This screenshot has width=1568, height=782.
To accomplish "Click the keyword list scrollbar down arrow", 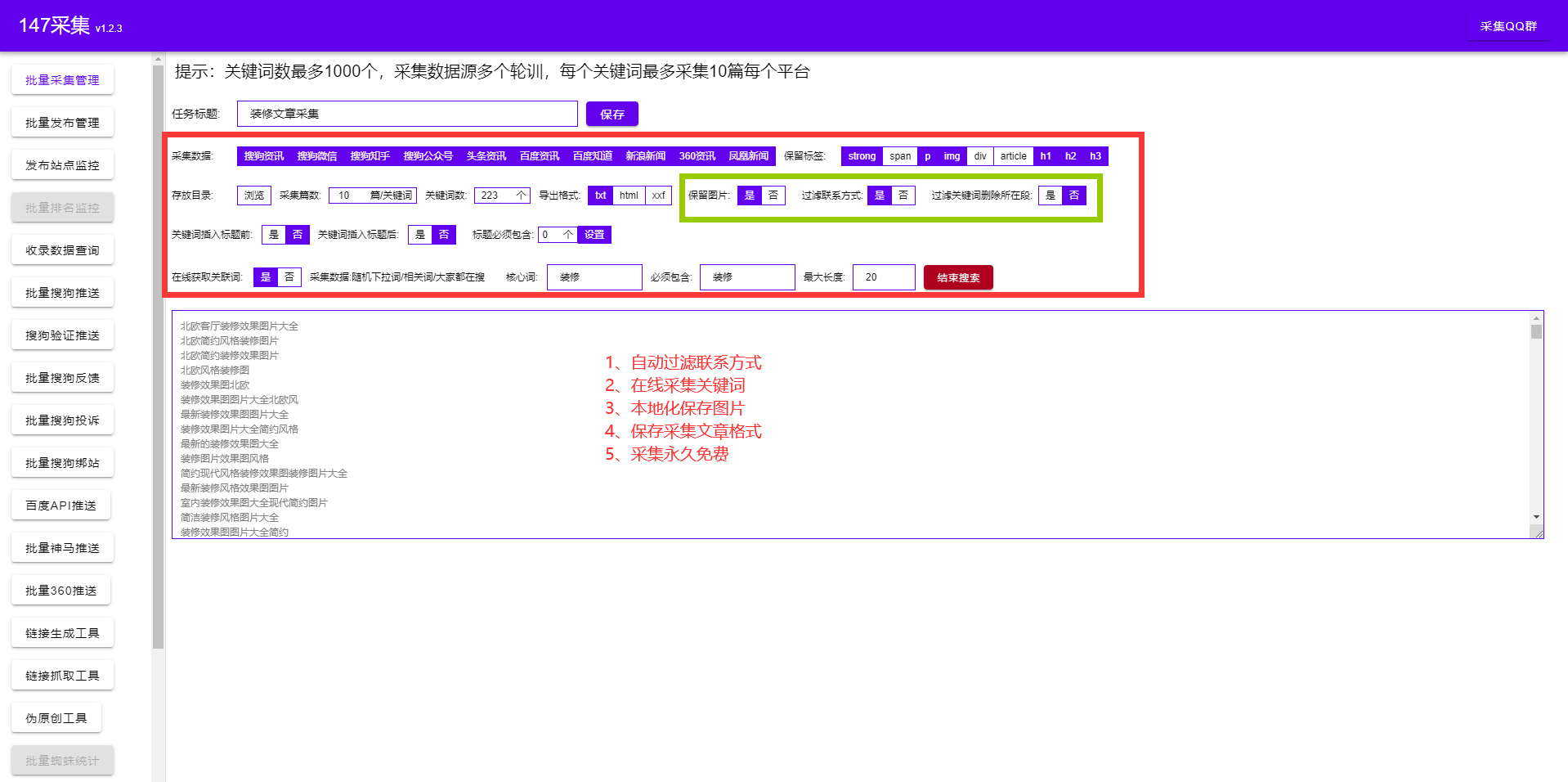I will [x=1536, y=517].
